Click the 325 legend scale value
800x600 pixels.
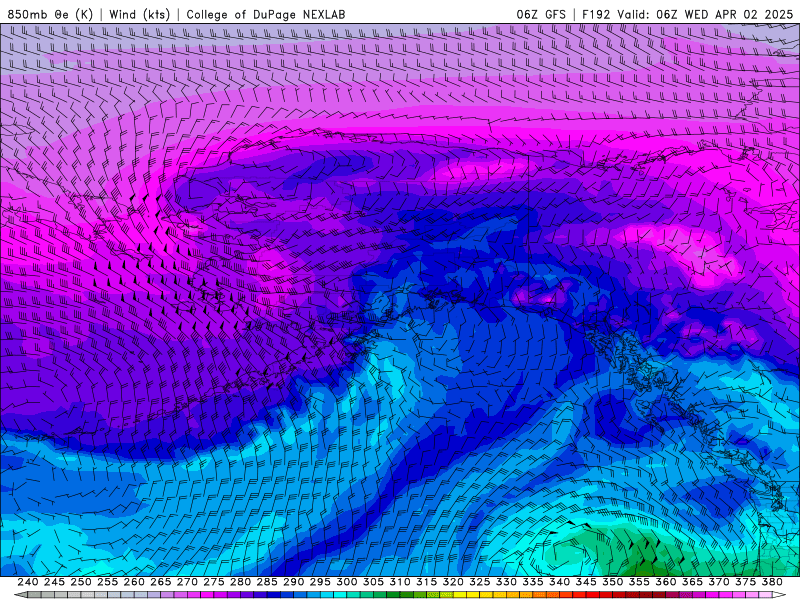(479, 582)
